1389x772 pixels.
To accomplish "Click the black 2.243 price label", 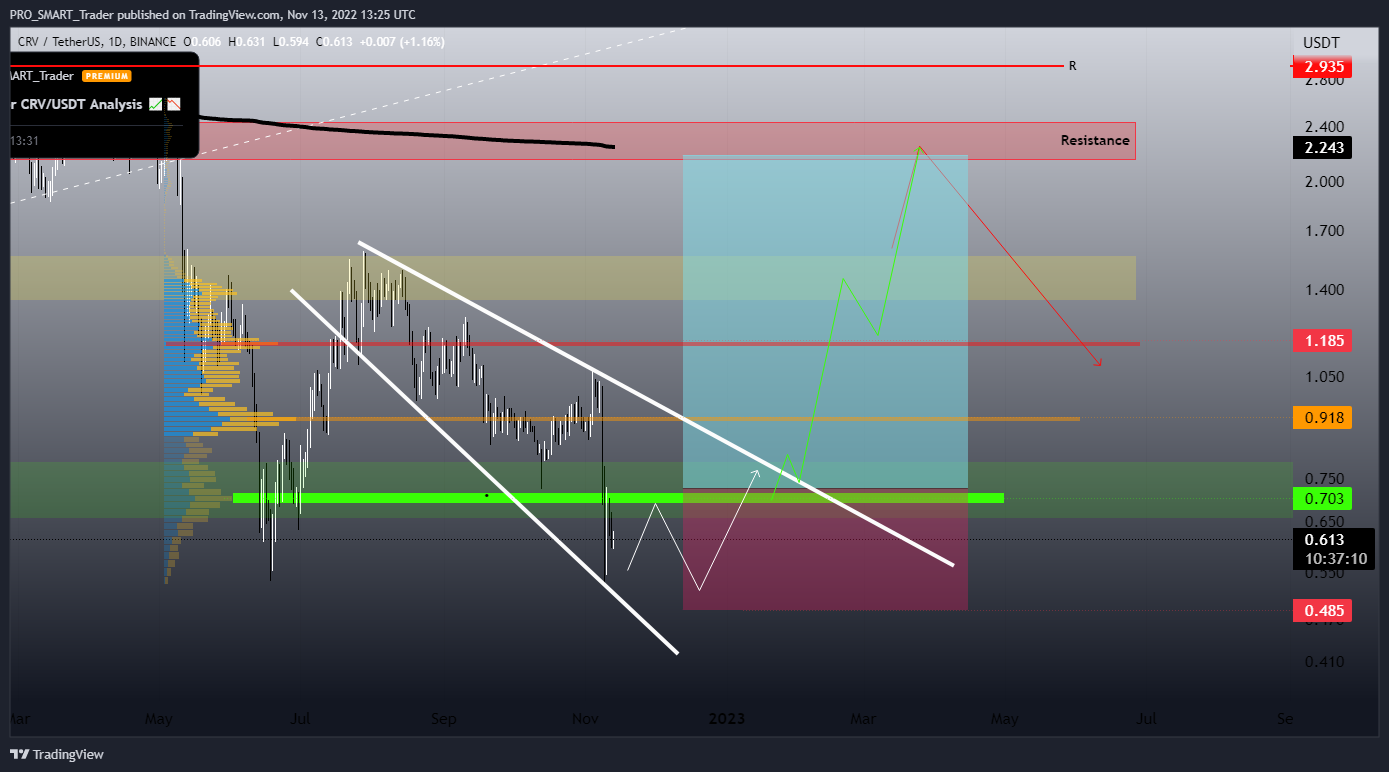I will pyautogui.click(x=1322, y=148).
